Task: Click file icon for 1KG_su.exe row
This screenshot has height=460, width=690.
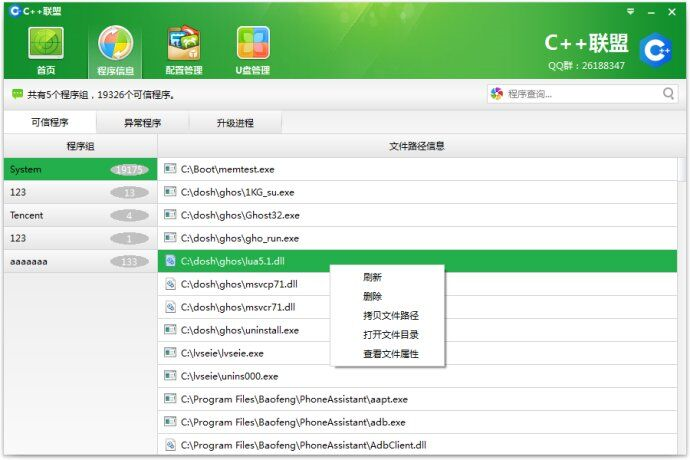Action: [x=170, y=191]
